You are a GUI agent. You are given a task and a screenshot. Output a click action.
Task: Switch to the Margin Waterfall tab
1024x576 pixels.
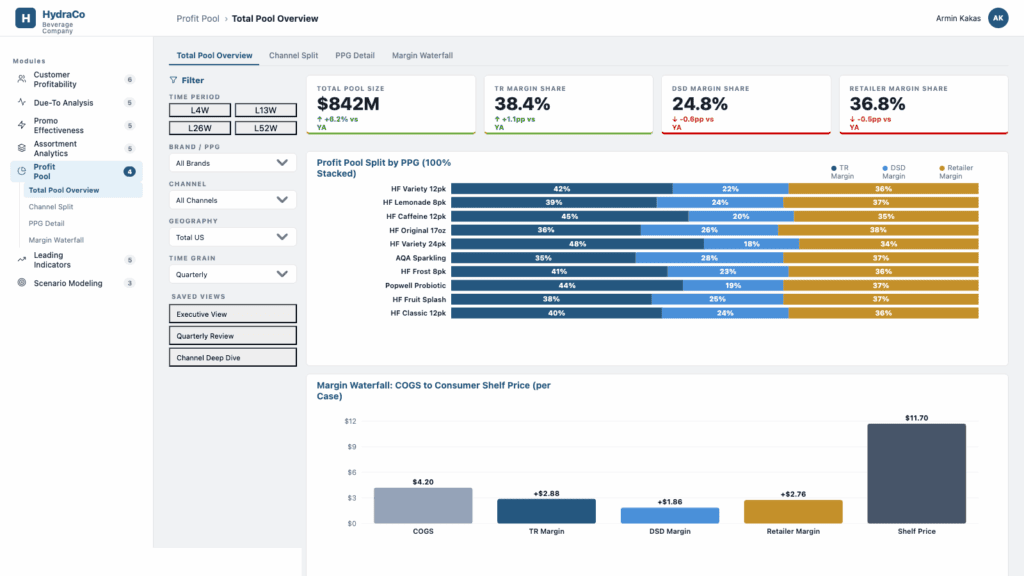(422, 56)
